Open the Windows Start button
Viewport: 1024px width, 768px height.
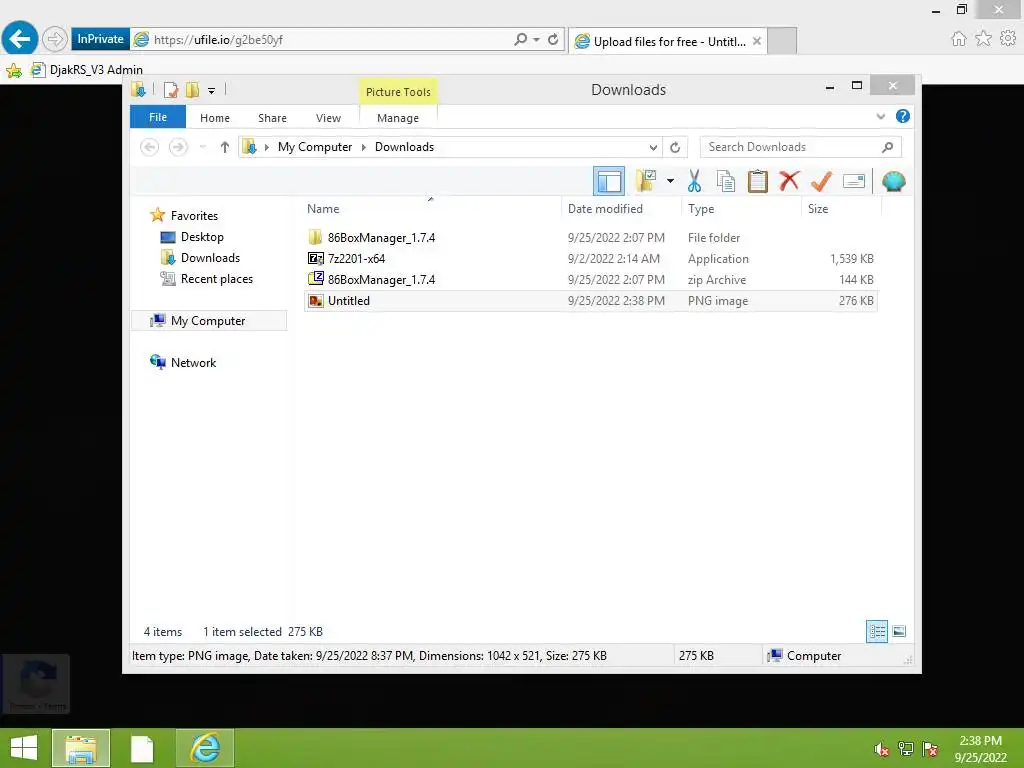(x=24, y=748)
